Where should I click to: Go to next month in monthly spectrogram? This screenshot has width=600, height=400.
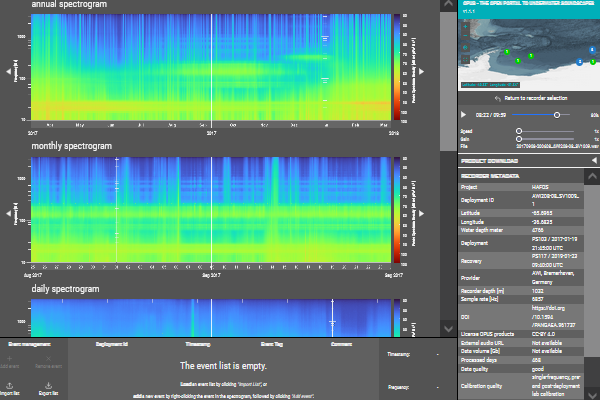point(422,214)
